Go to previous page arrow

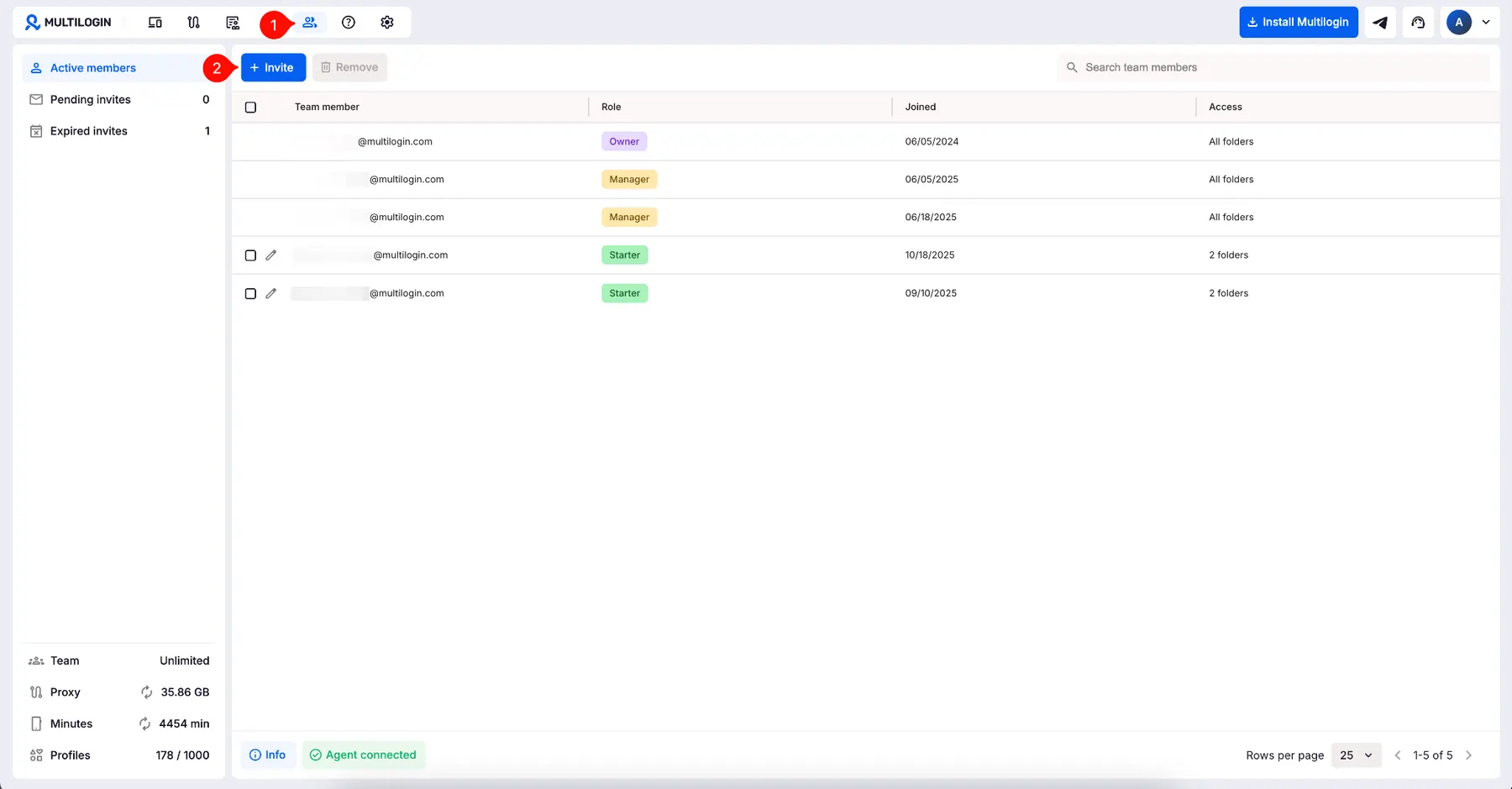(x=1398, y=755)
